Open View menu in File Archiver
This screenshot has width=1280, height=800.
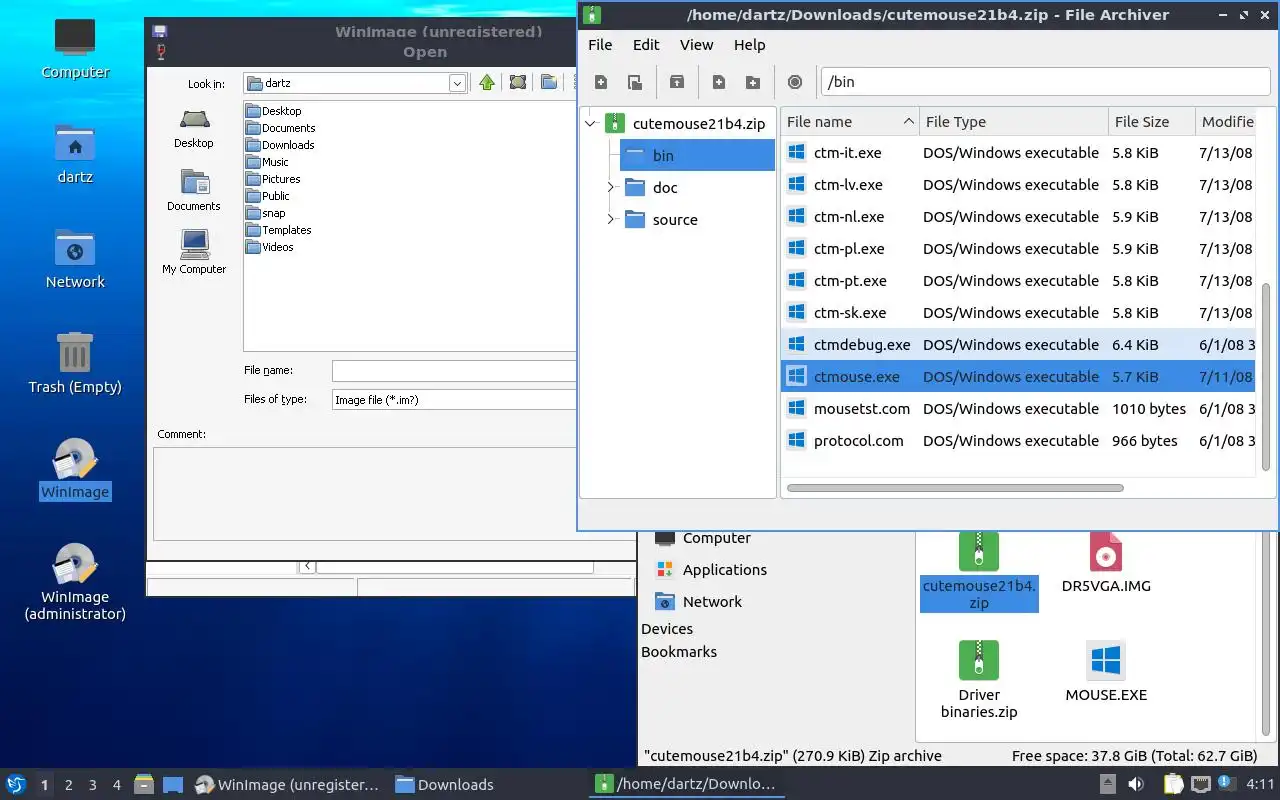pos(697,45)
